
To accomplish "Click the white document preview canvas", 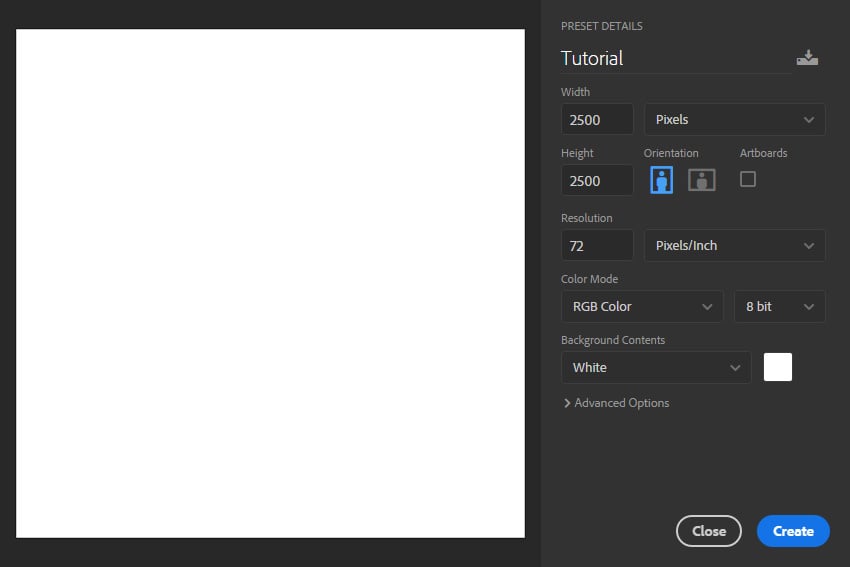I will [x=270, y=283].
